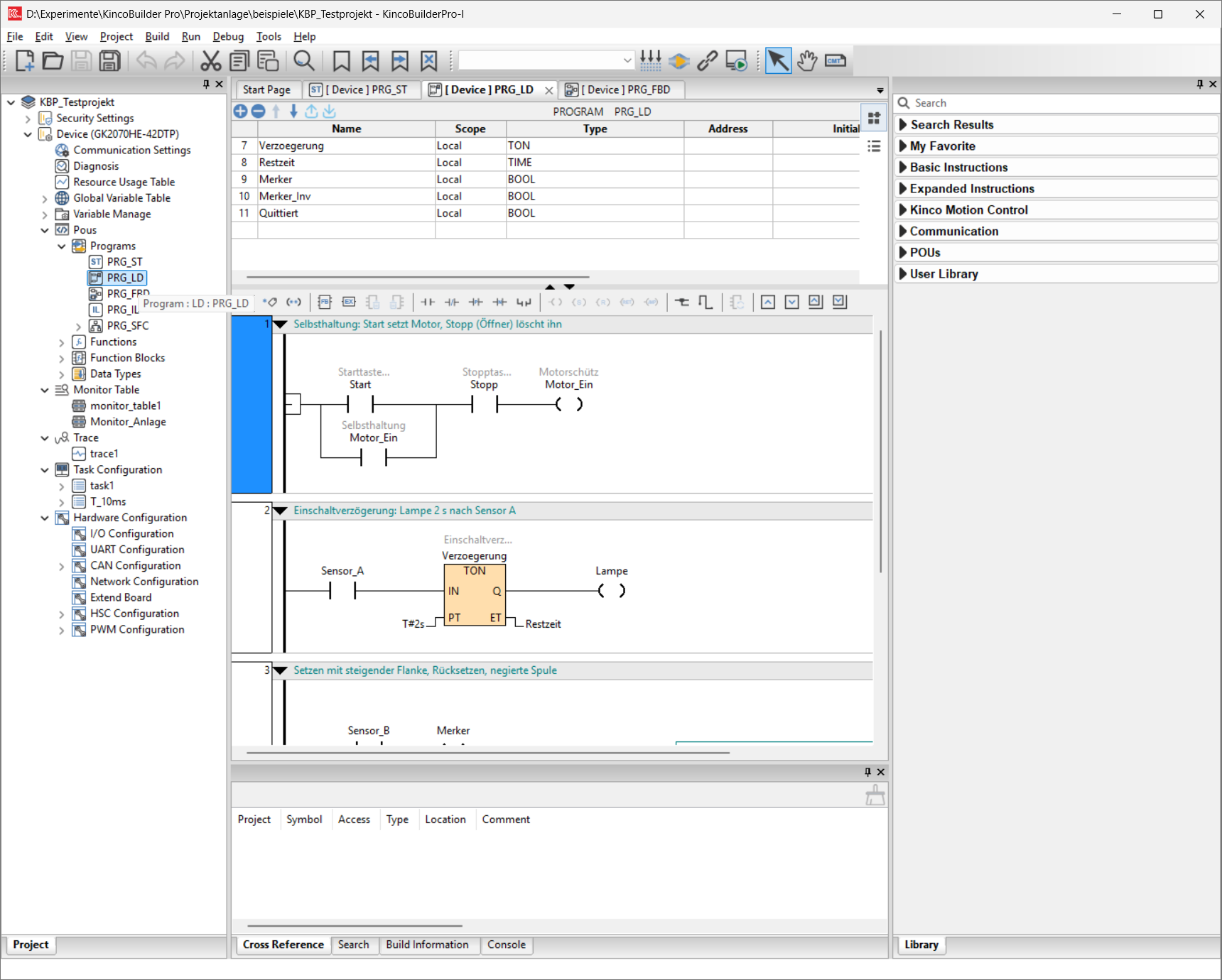Click the clear output broom button
This screenshot has height=980, width=1222.
tap(875, 795)
